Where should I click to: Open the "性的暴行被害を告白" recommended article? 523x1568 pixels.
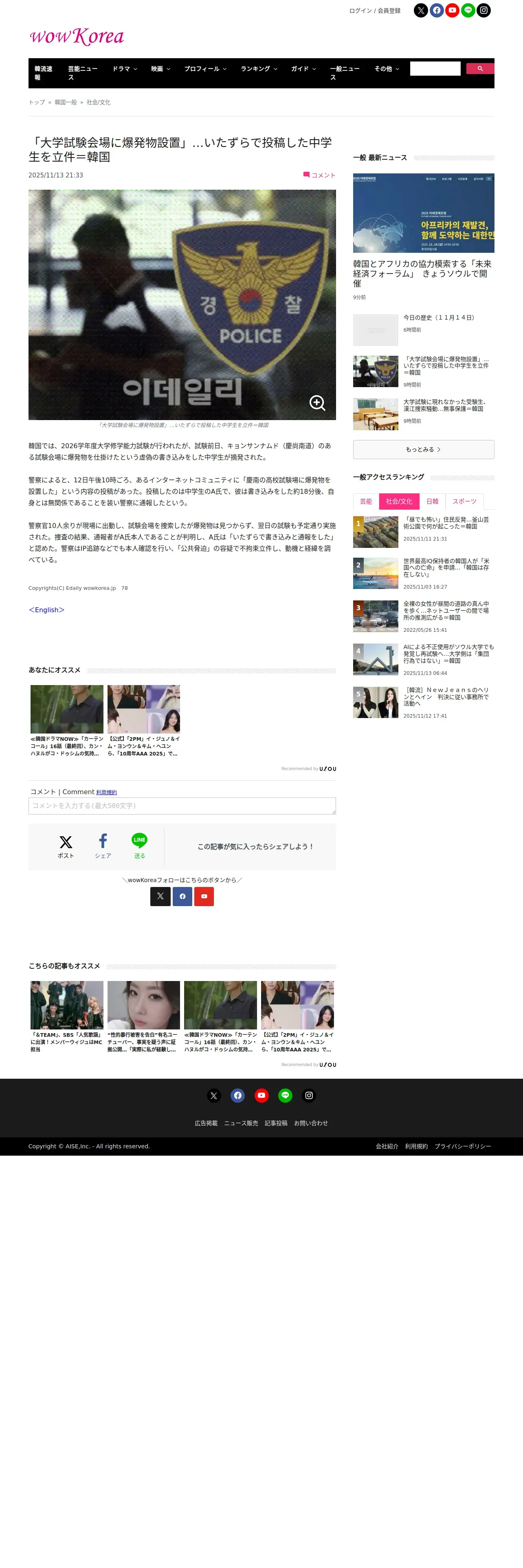pyautogui.click(x=144, y=1016)
